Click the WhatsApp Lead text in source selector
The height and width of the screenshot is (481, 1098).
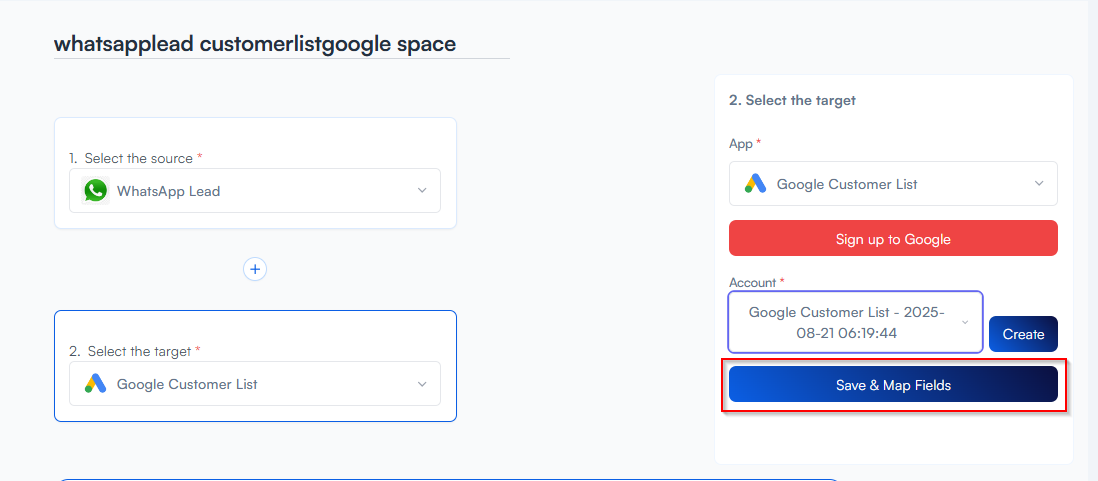click(168, 191)
